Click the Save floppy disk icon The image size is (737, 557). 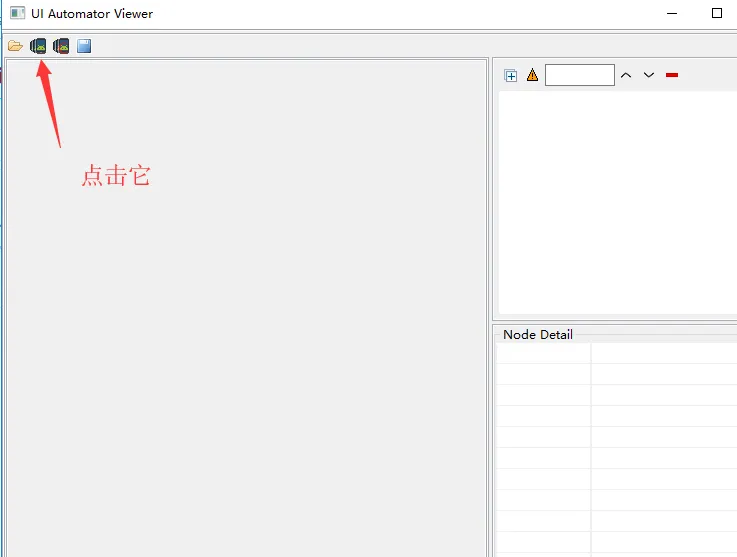pyautogui.click(x=84, y=46)
